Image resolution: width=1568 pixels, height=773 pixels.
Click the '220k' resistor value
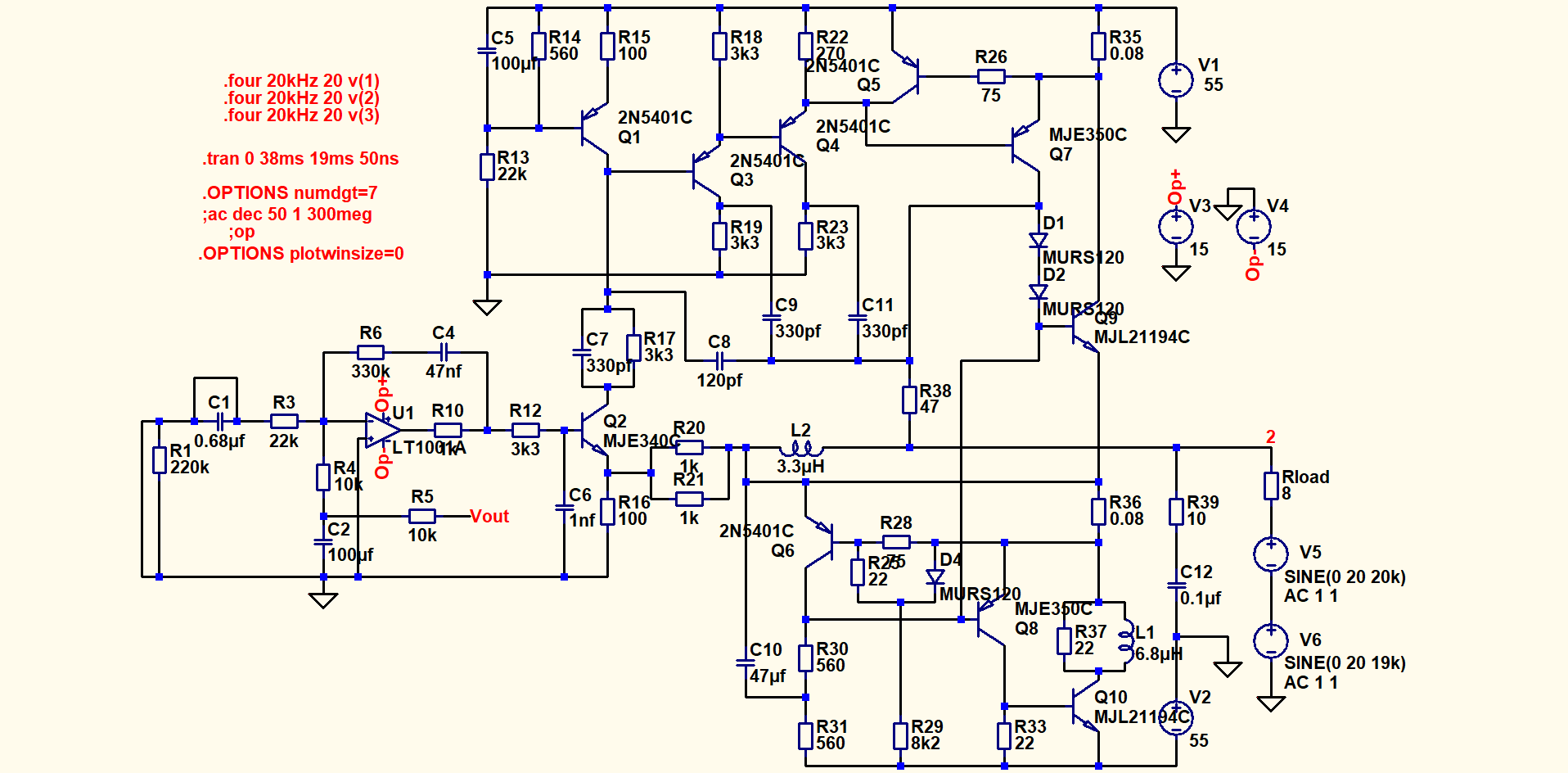pos(190,468)
